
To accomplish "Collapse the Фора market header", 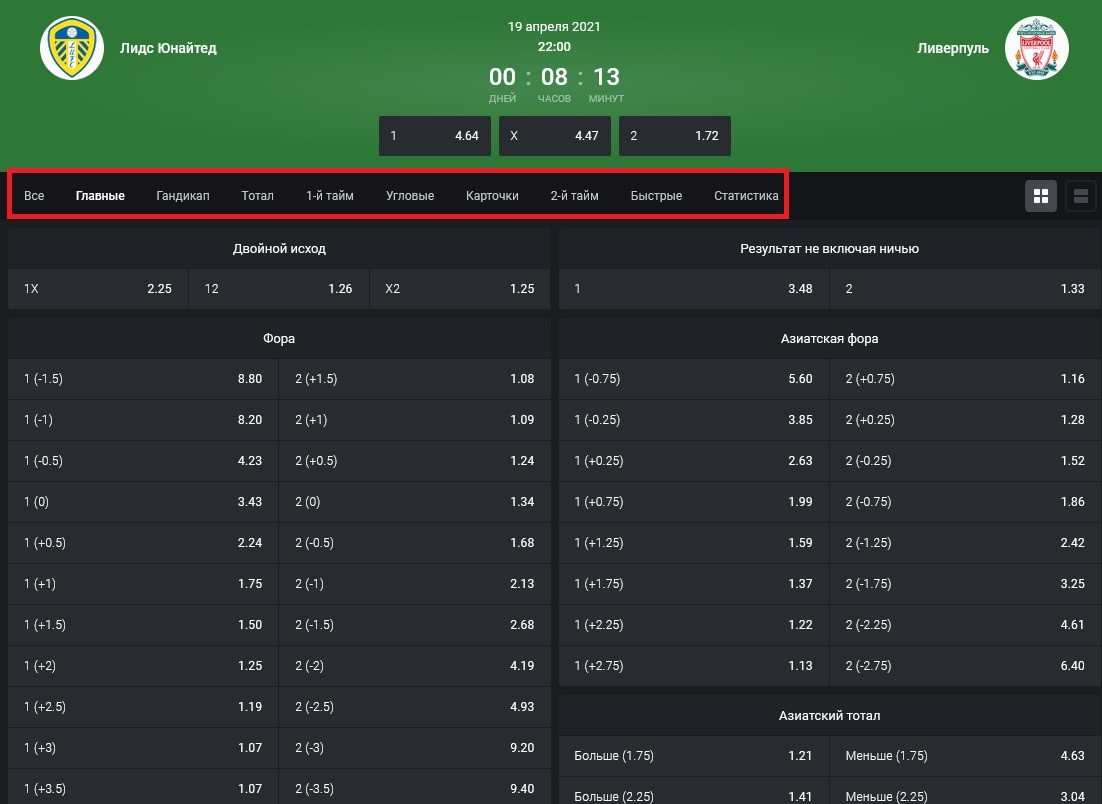I will [x=279, y=339].
